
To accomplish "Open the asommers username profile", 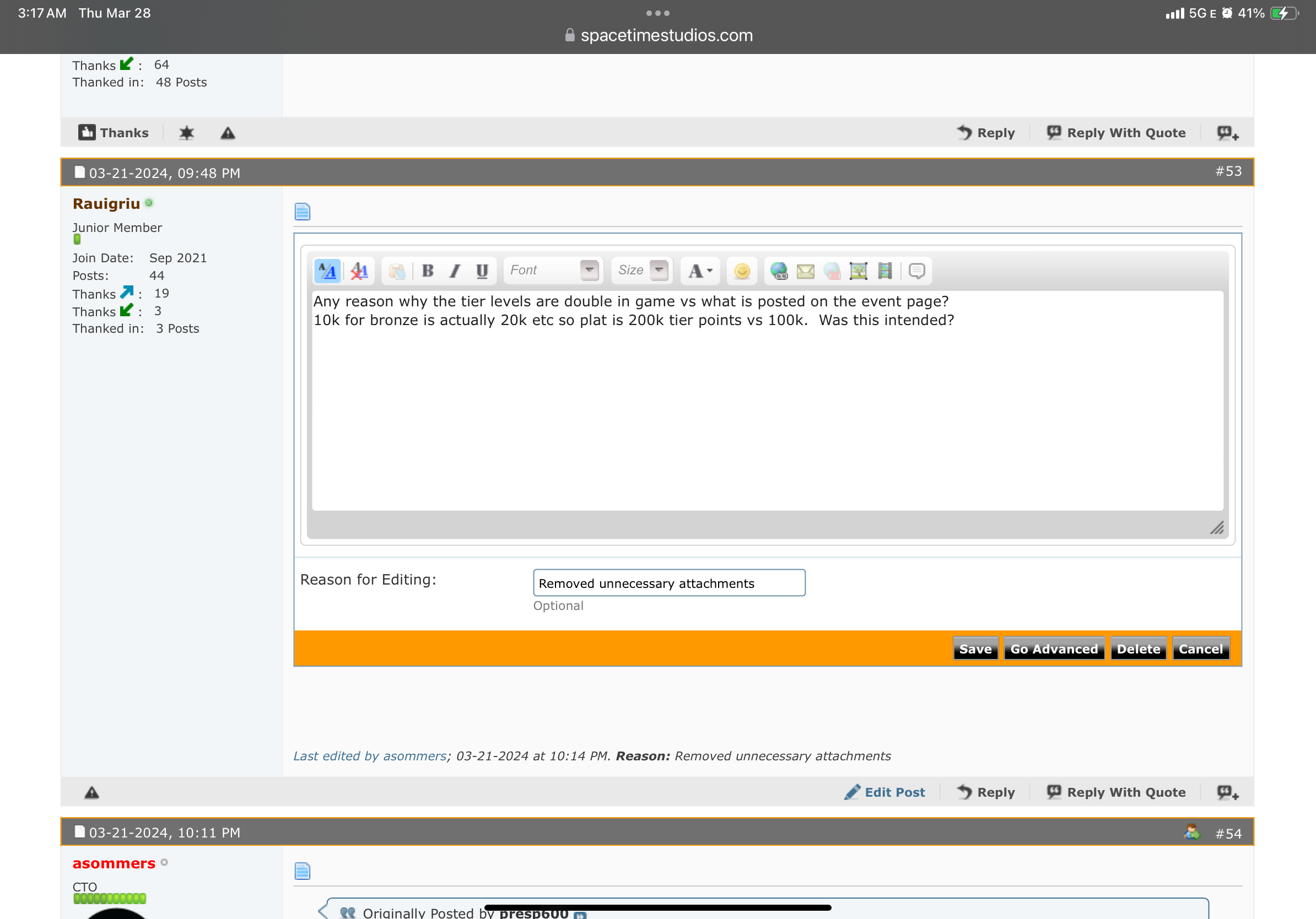I will tap(114, 863).
